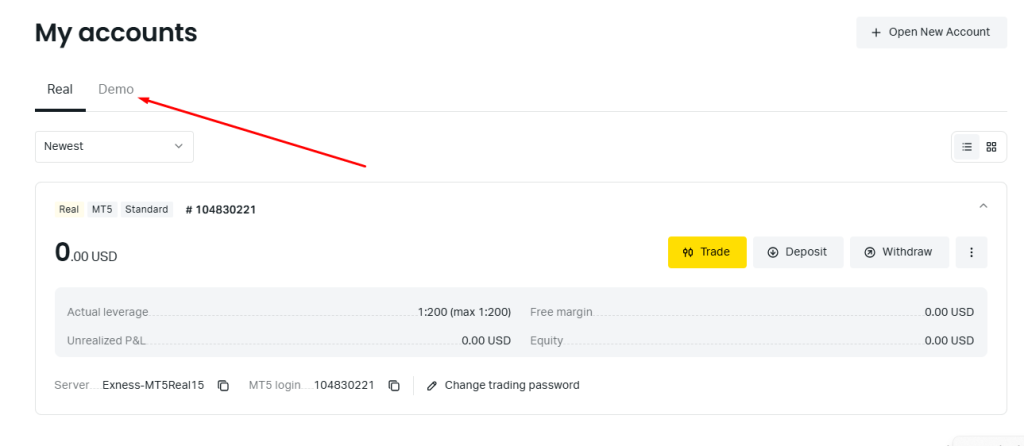Image resolution: width=1024 pixels, height=446 pixels.
Task: Open the Newest sort dropdown
Action: 114,146
